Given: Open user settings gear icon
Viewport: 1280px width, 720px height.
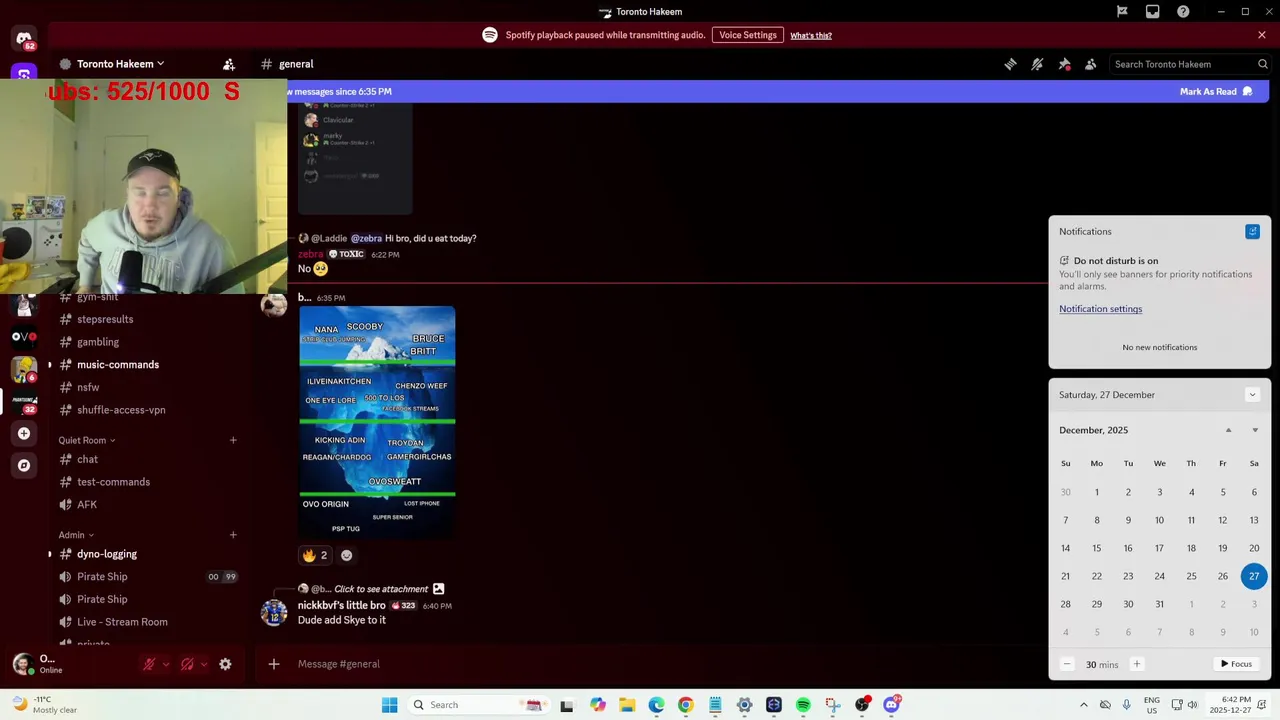Looking at the screenshot, I should (225, 664).
